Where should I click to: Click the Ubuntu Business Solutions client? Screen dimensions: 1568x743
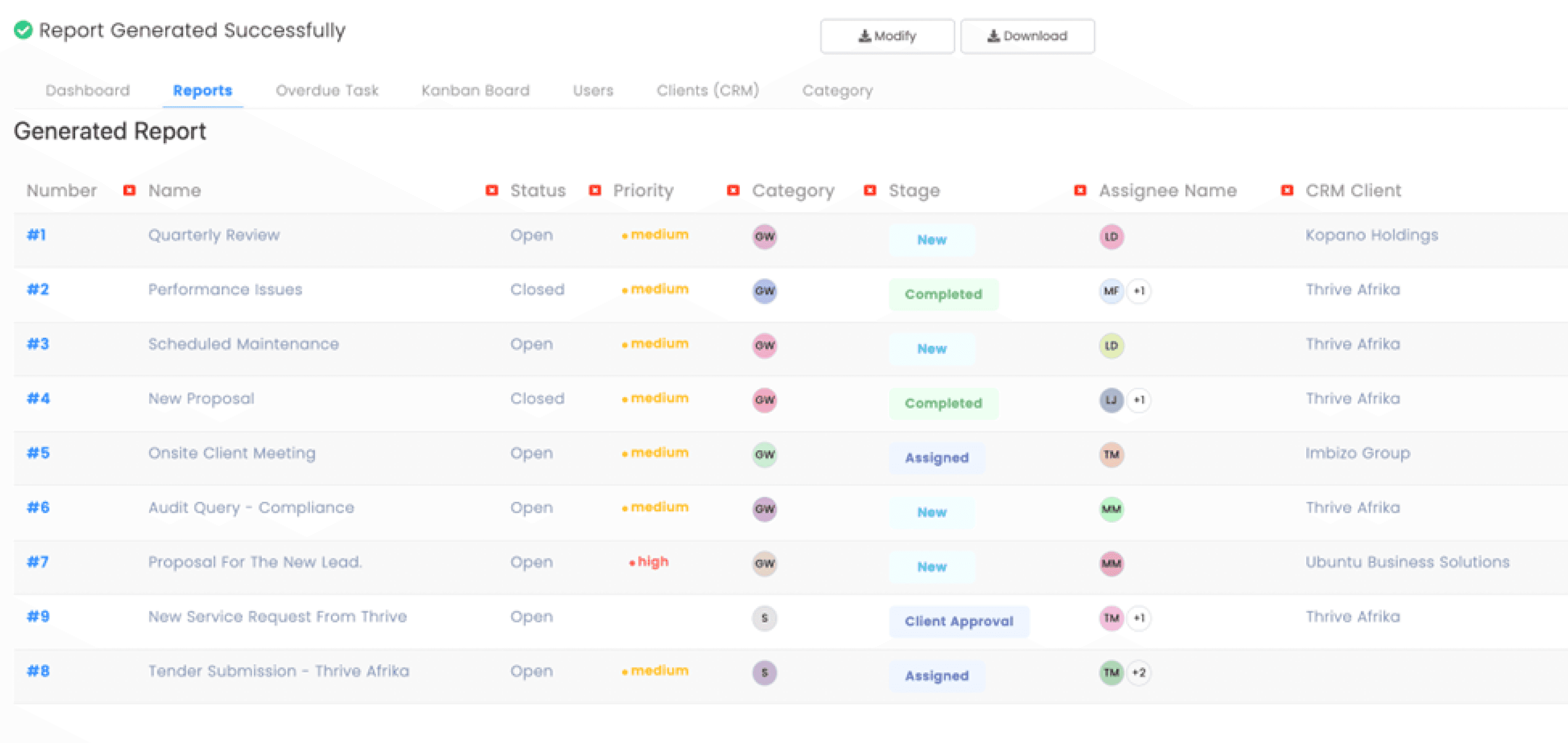click(x=1407, y=562)
